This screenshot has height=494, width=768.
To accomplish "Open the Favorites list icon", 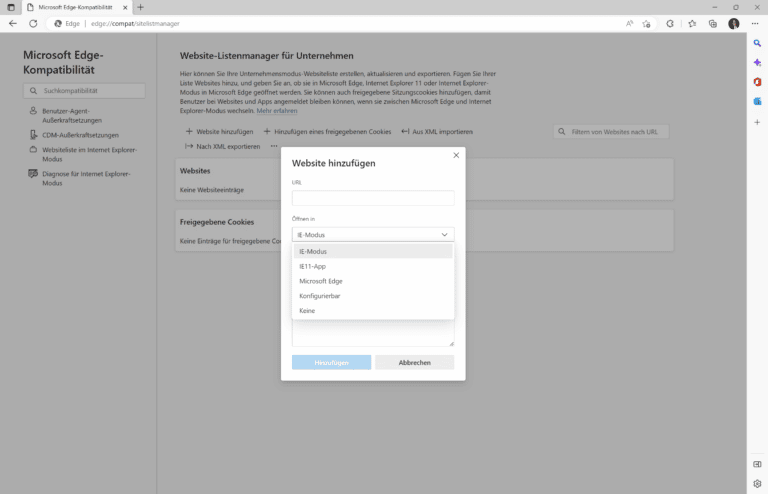I will click(x=692, y=24).
